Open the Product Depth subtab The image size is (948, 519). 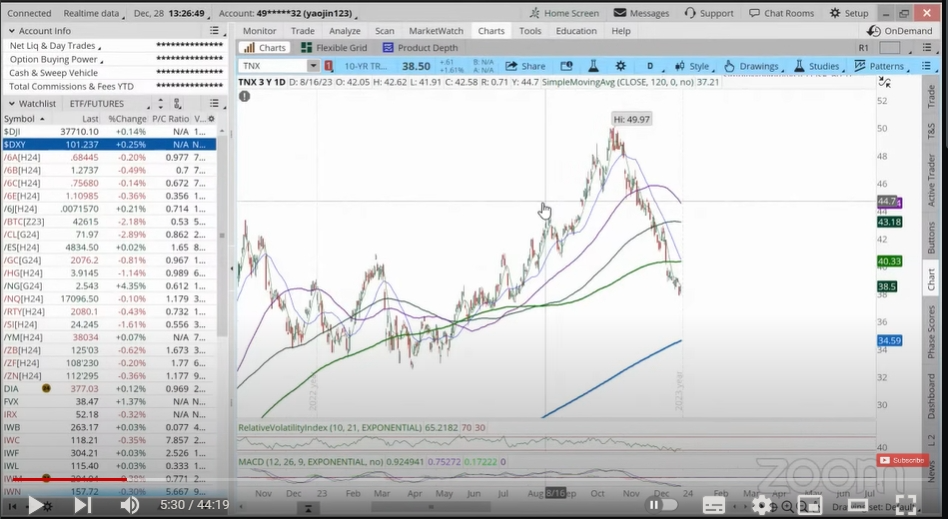(x=420, y=48)
